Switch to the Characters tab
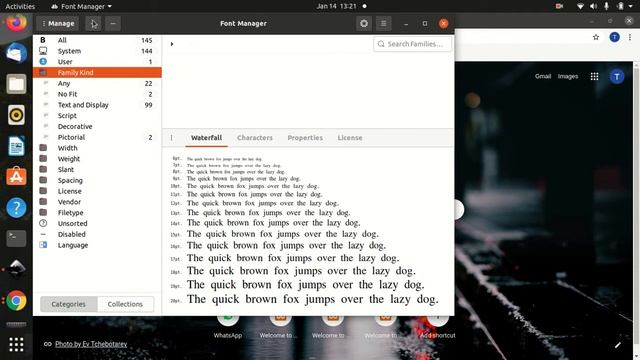 pos(255,138)
